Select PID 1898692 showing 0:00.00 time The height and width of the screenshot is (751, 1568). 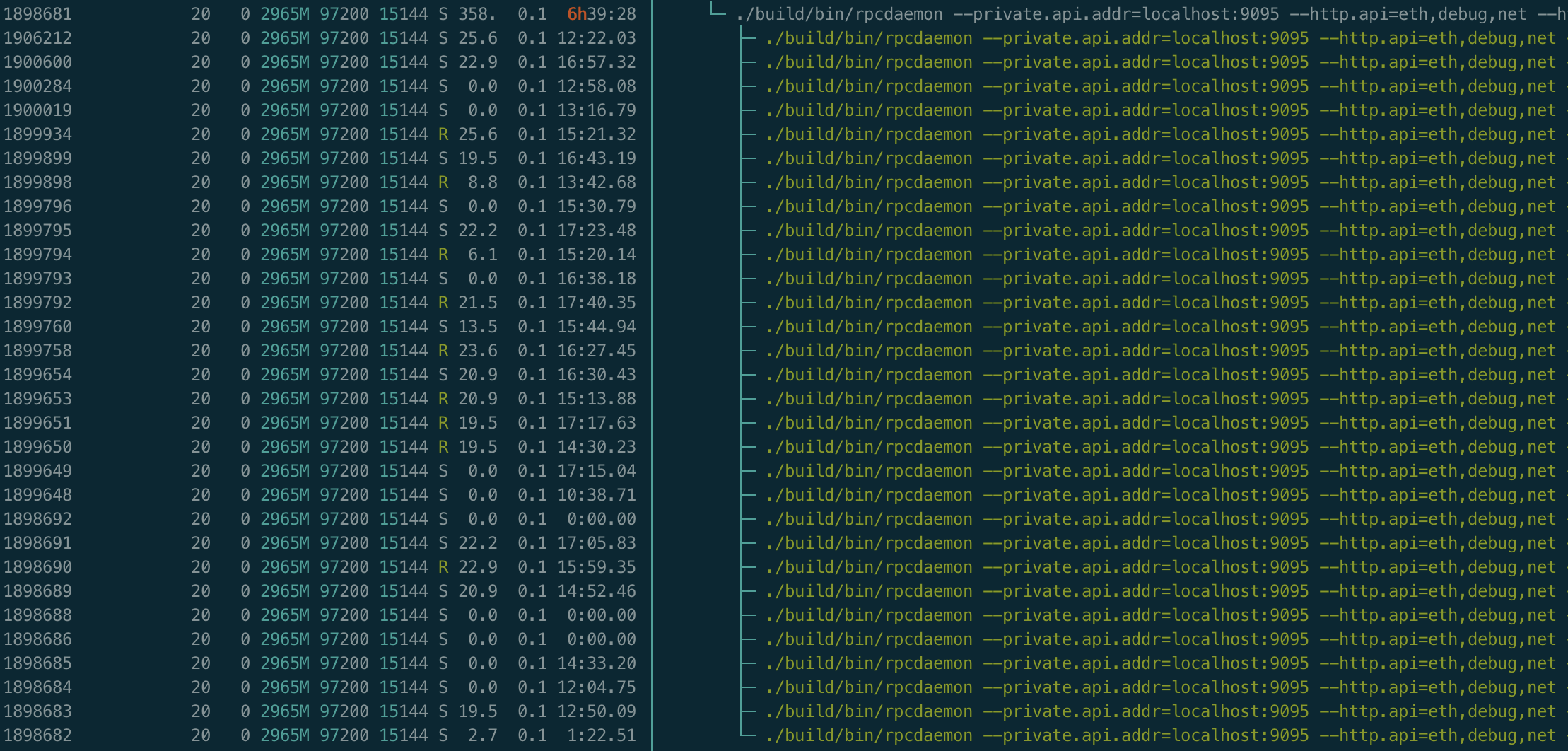39,518
